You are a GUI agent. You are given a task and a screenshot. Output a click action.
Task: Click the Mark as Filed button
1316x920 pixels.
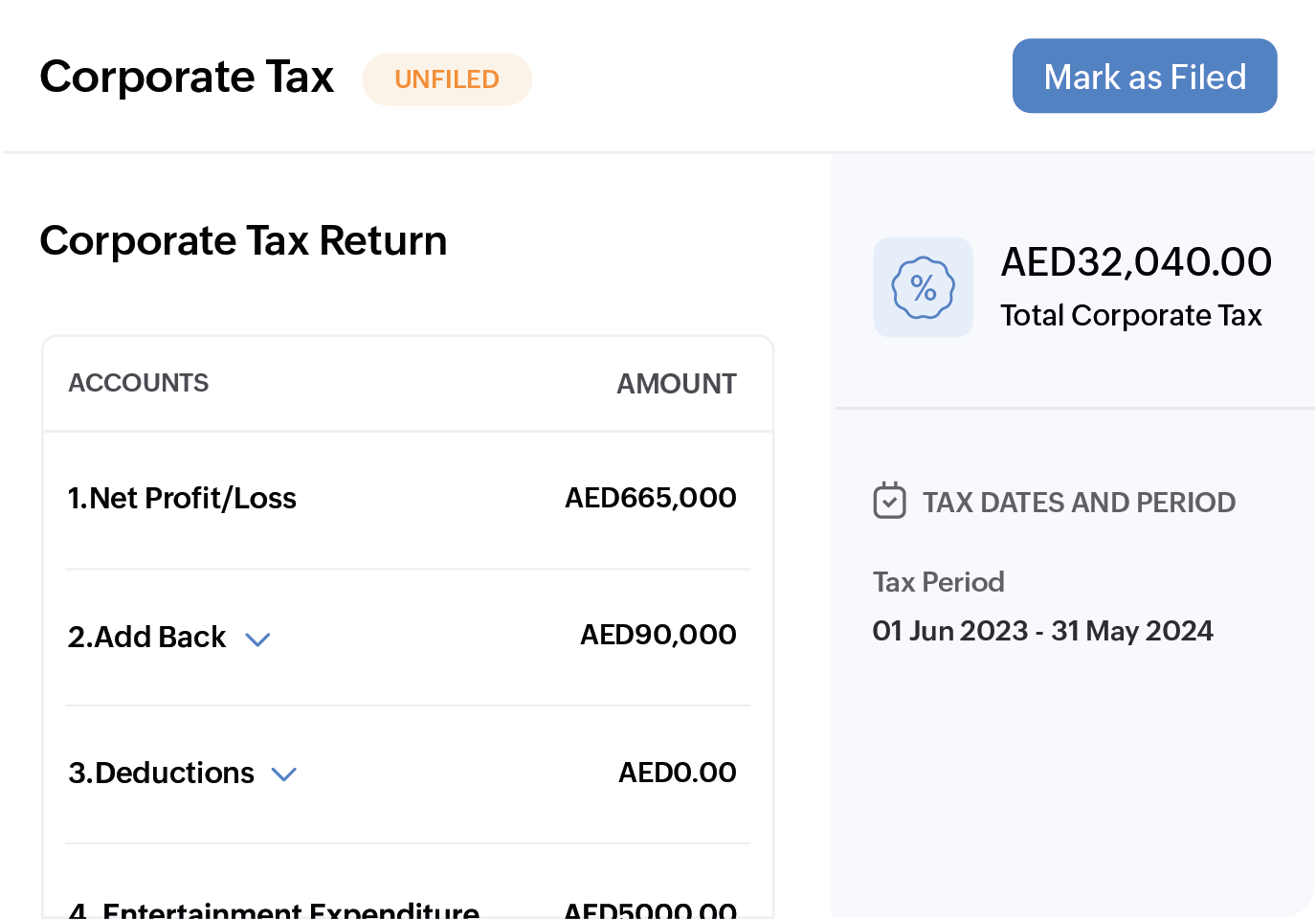point(1144,76)
